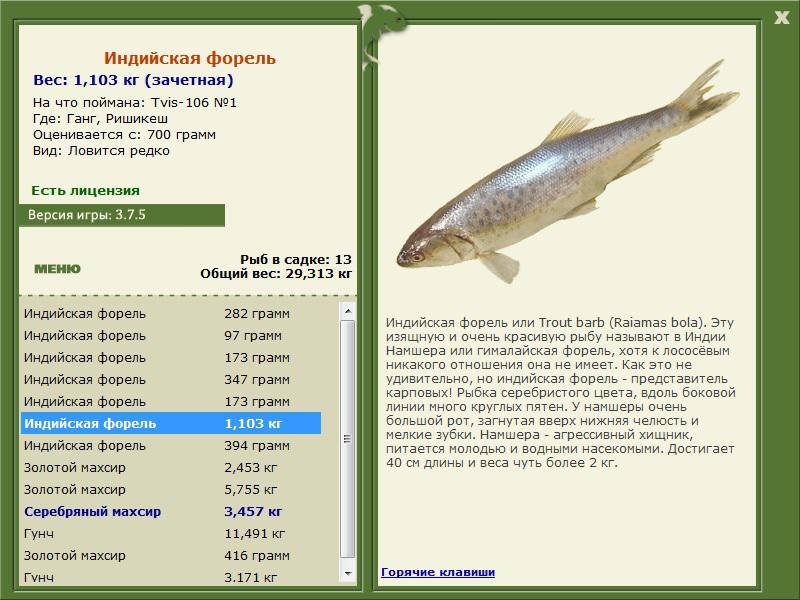Select Золотой махсир 2,453 кг row

(171, 467)
